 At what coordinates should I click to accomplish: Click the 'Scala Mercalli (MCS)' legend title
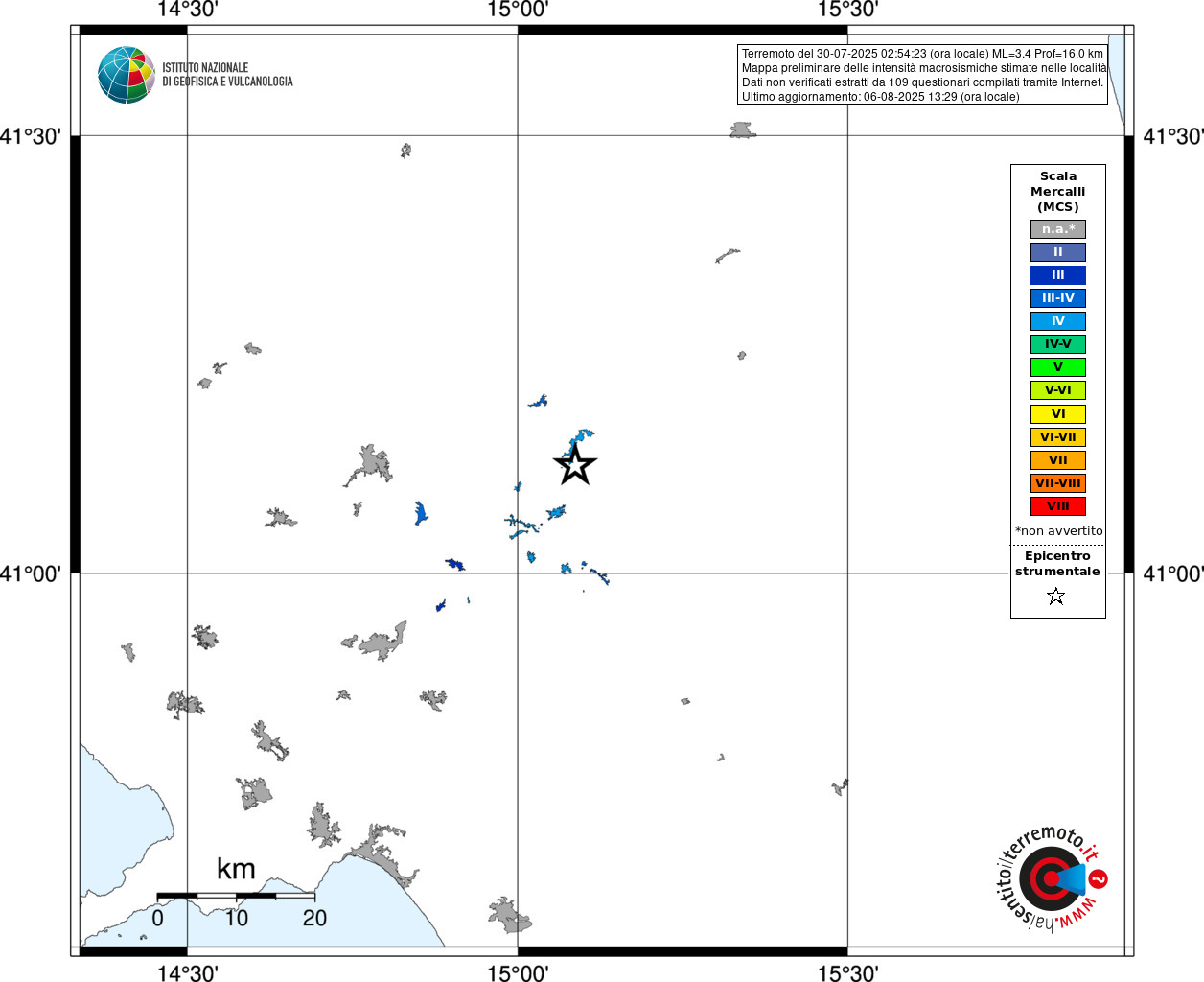click(x=1058, y=192)
